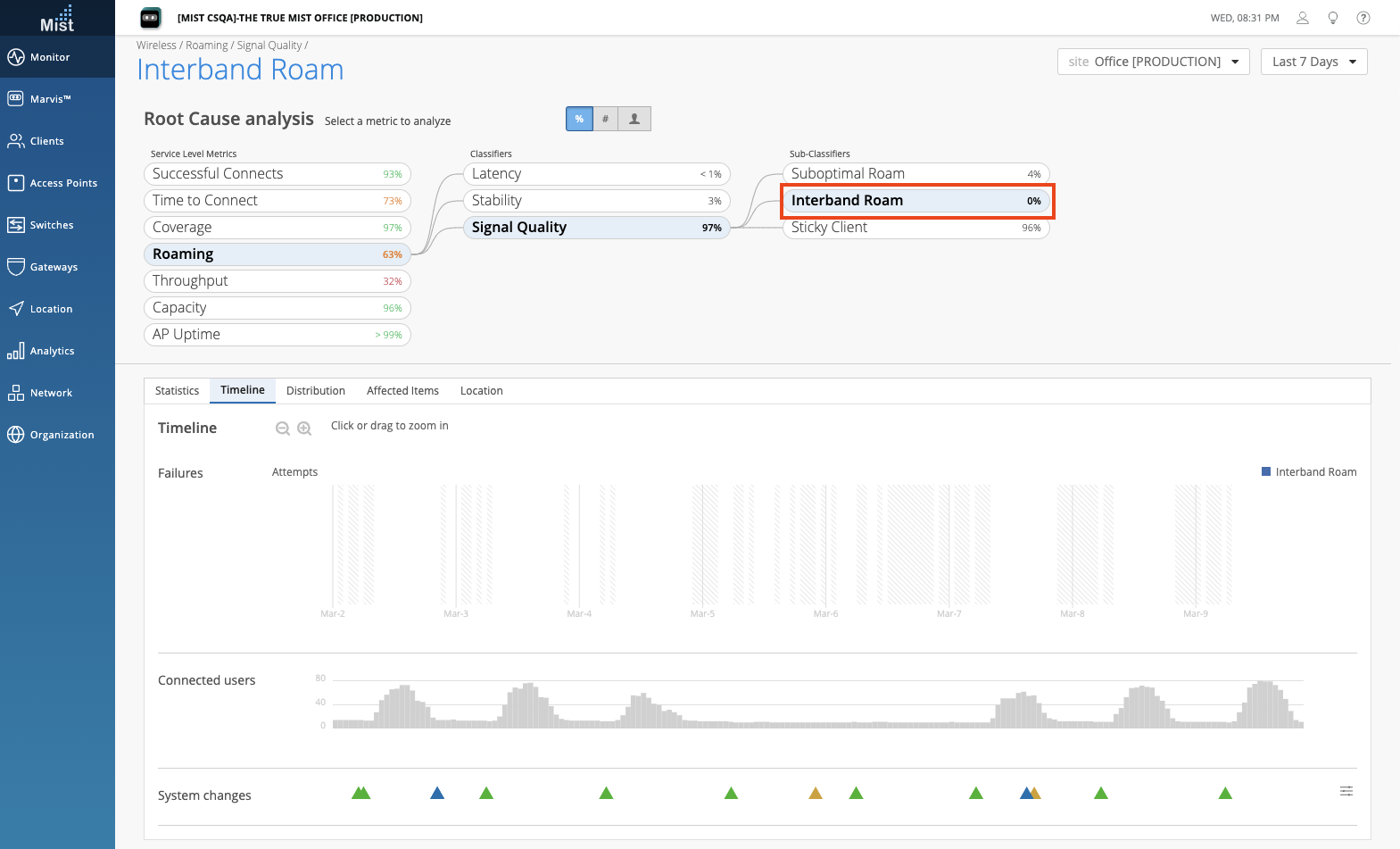The width and height of the screenshot is (1400, 849).
Task: Open the help question mark icon
Action: 1363,18
